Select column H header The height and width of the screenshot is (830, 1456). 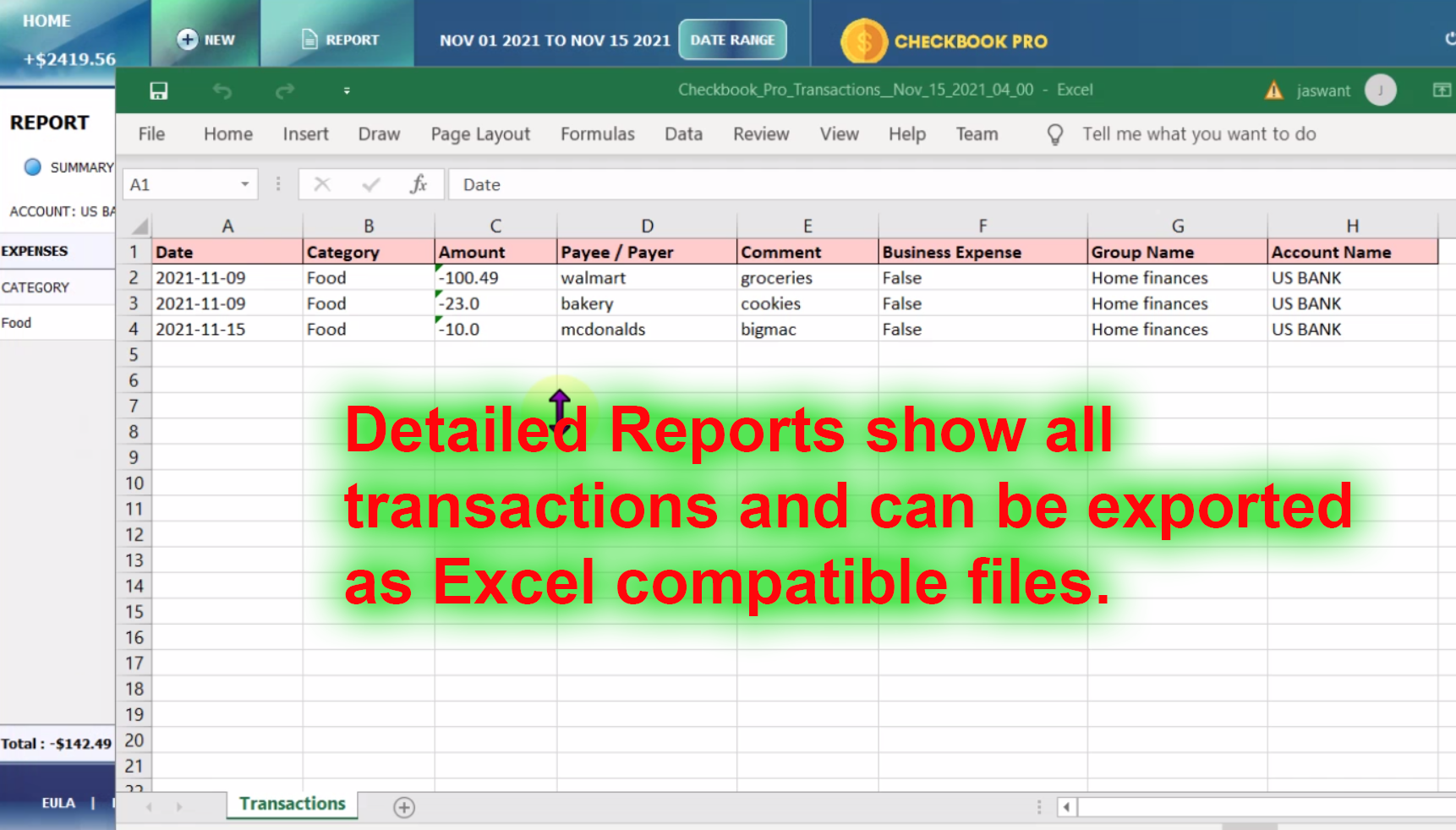[x=1352, y=226]
